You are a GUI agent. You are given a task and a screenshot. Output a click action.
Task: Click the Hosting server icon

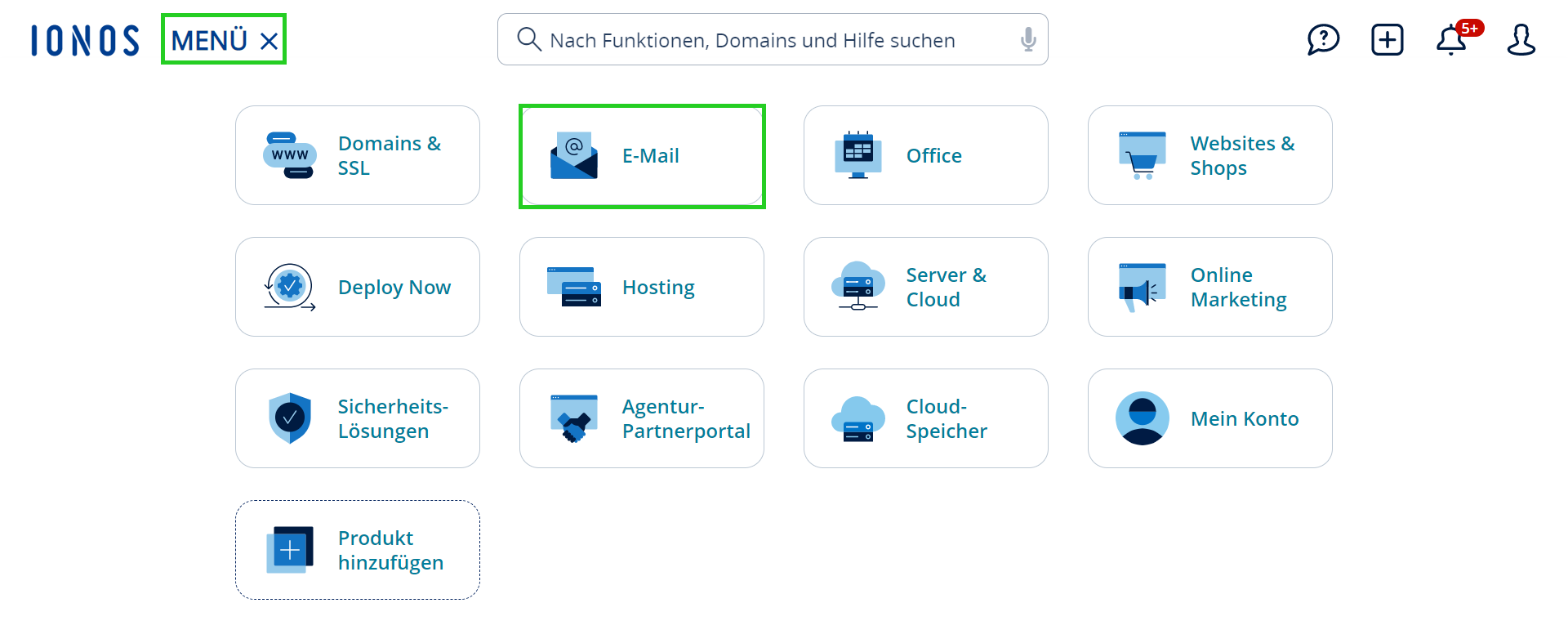[x=574, y=287]
